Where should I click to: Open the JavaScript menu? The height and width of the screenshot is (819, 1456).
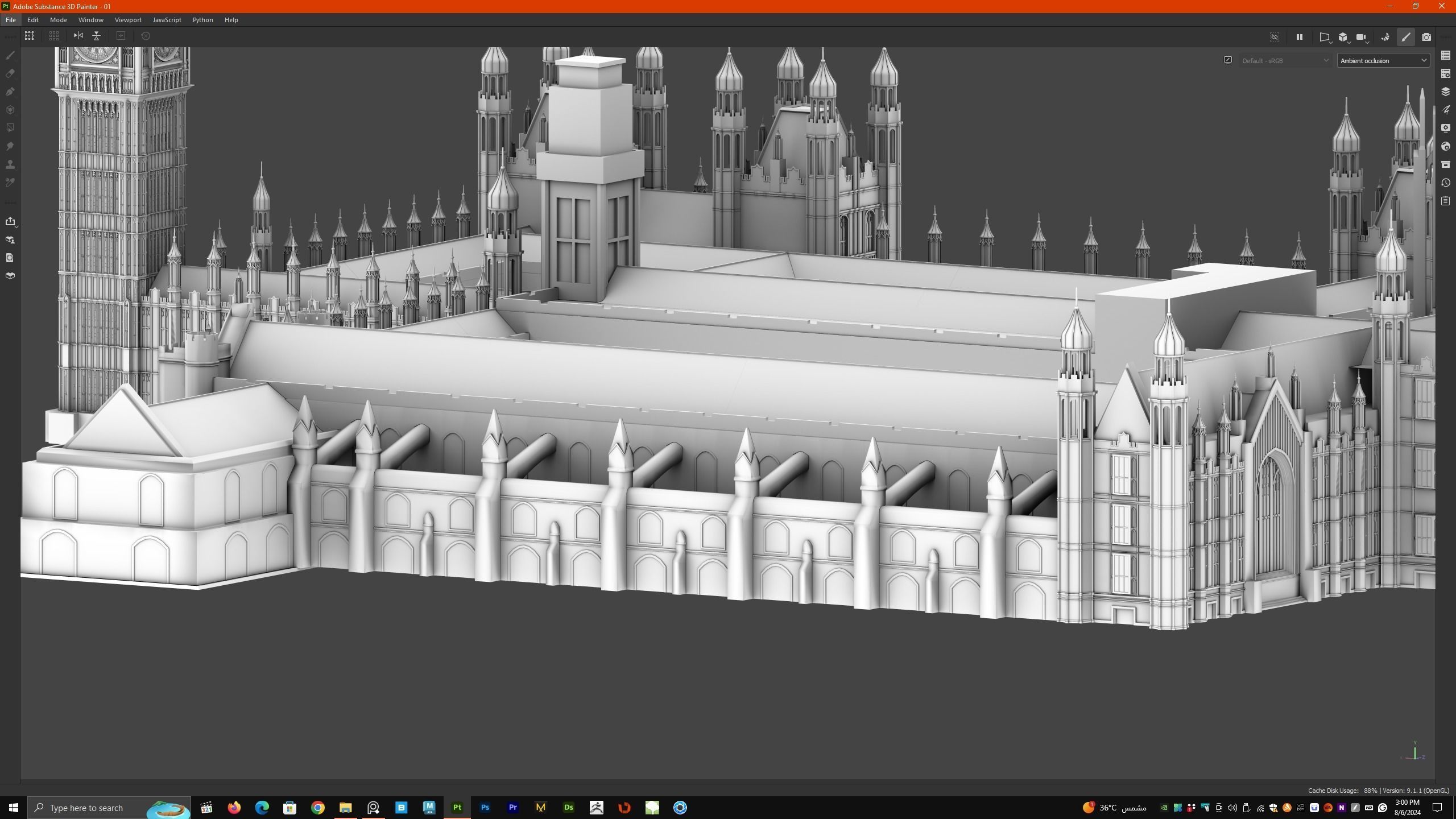pyautogui.click(x=167, y=20)
